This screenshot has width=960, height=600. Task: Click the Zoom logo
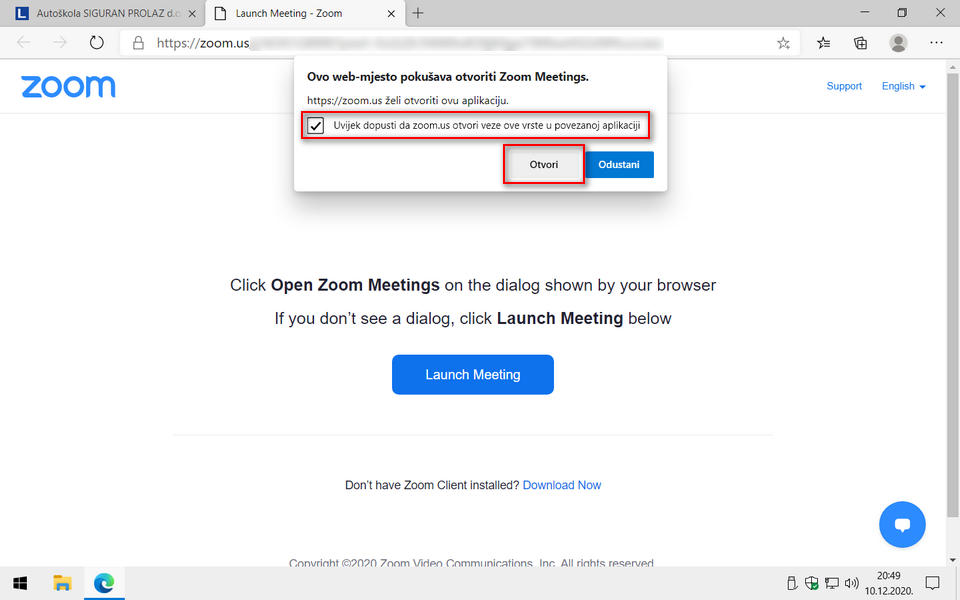[68, 86]
